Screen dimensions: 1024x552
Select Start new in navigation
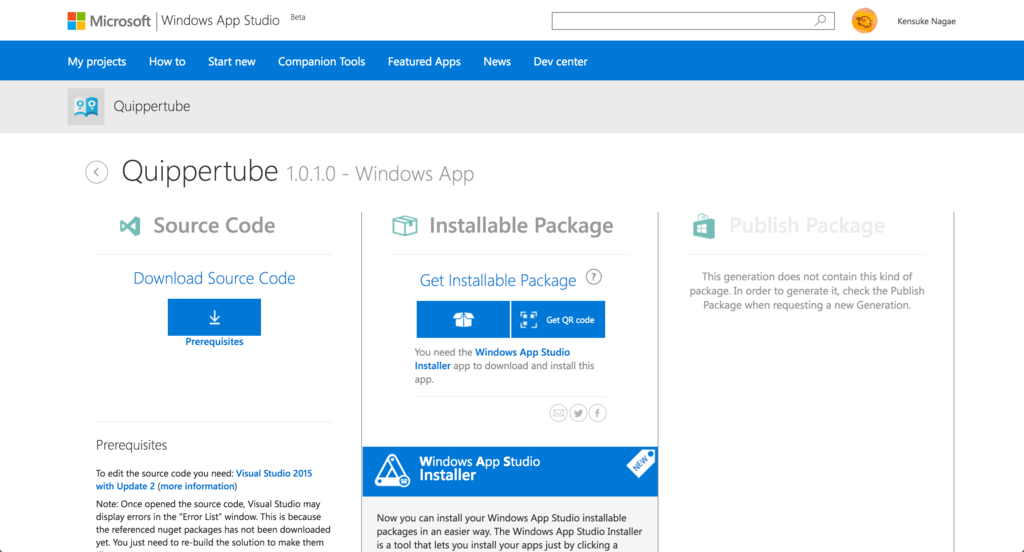232,61
